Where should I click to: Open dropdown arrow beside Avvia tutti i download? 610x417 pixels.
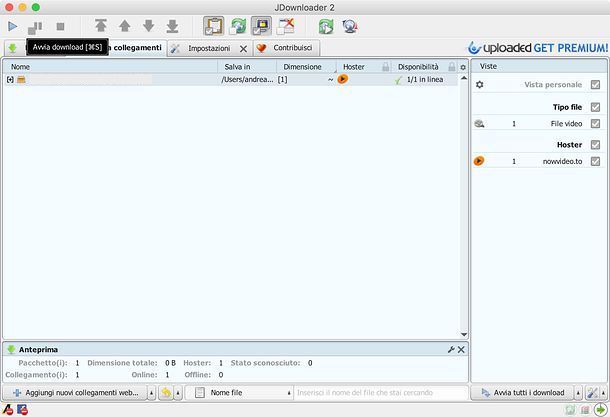coord(578,393)
